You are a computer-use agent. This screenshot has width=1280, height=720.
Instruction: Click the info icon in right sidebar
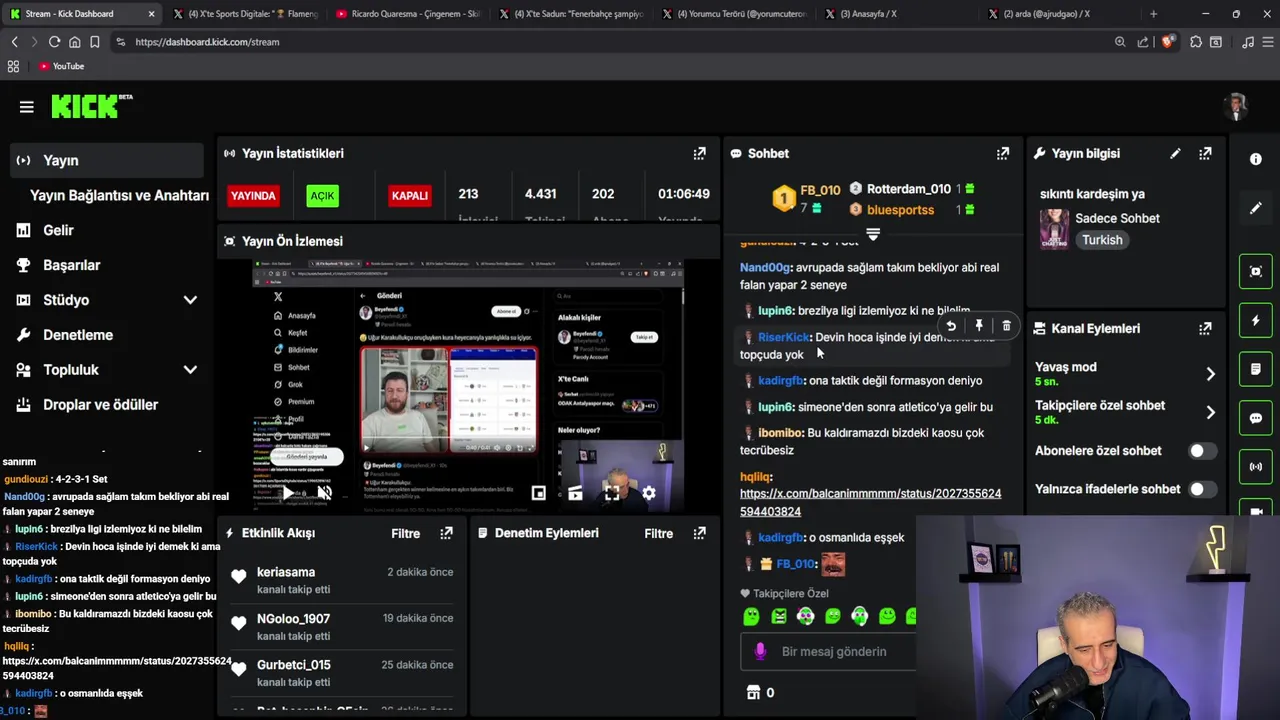1256,159
